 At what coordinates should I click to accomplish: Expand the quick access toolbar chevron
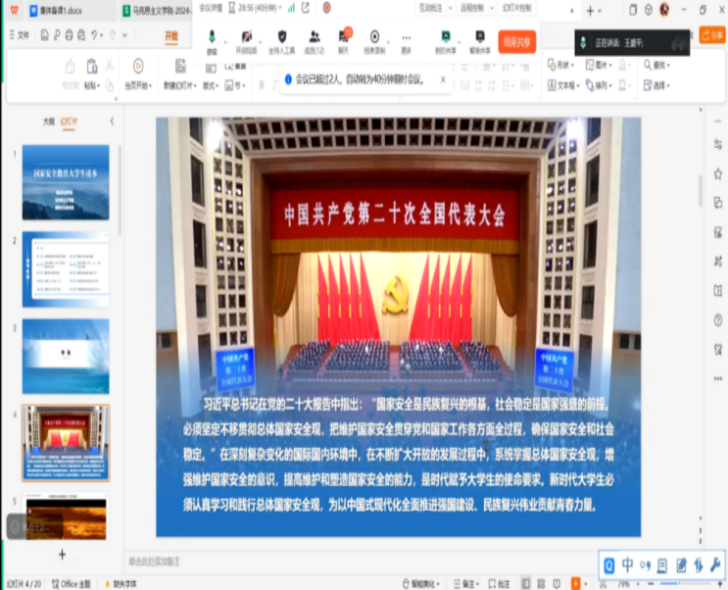click(x=124, y=35)
